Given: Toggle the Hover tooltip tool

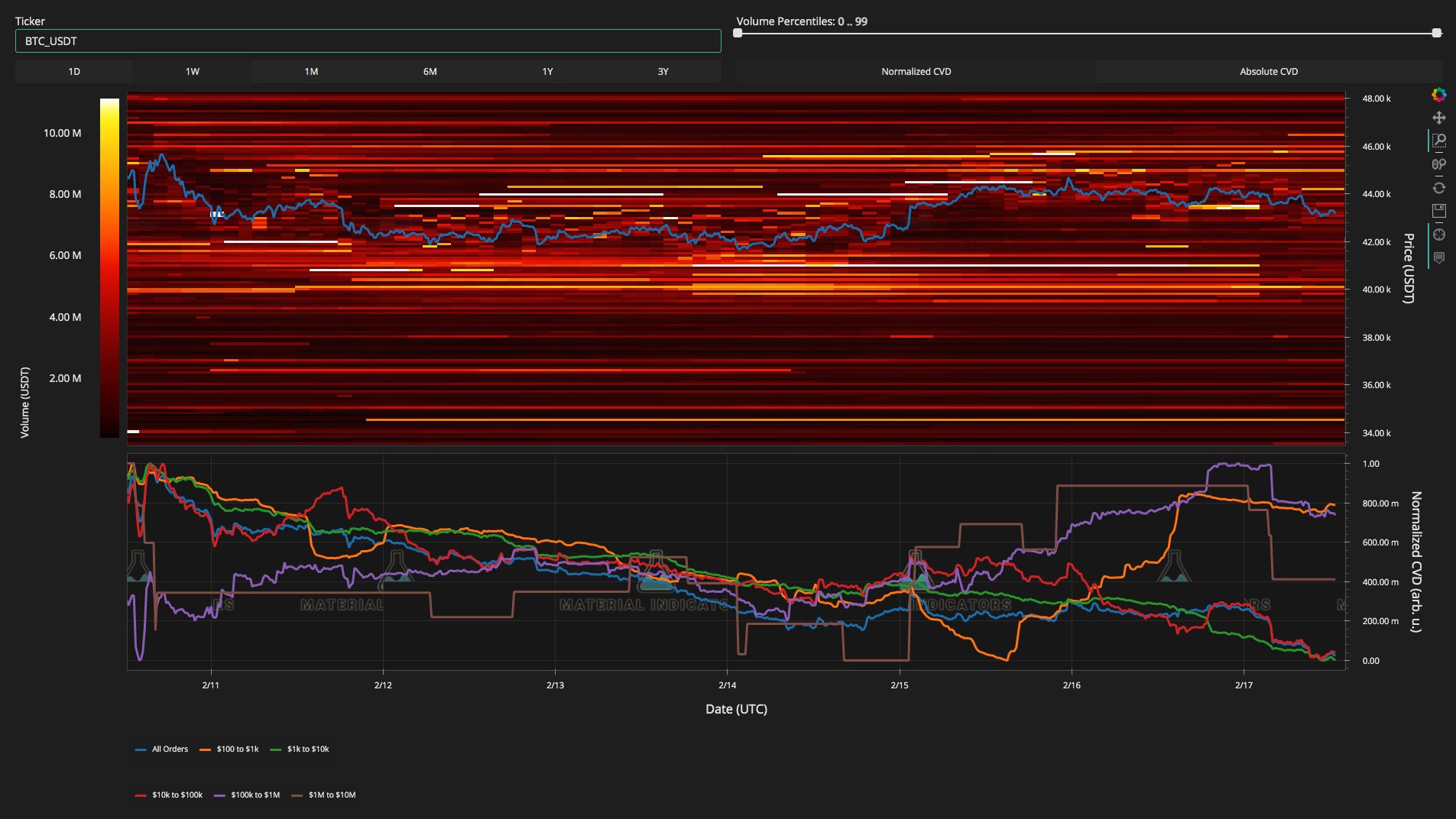Looking at the screenshot, I should [x=1438, y=258].
